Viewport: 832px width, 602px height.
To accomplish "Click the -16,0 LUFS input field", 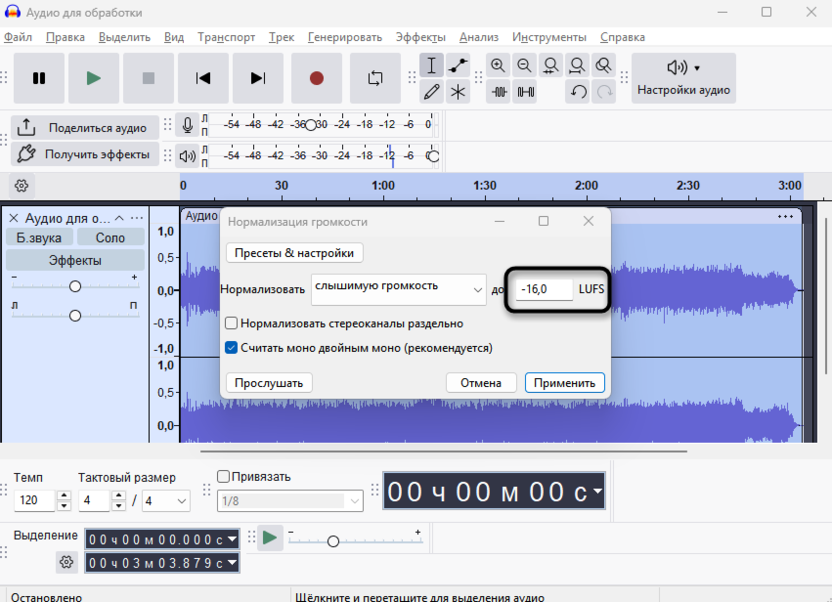I will [540, 289].
